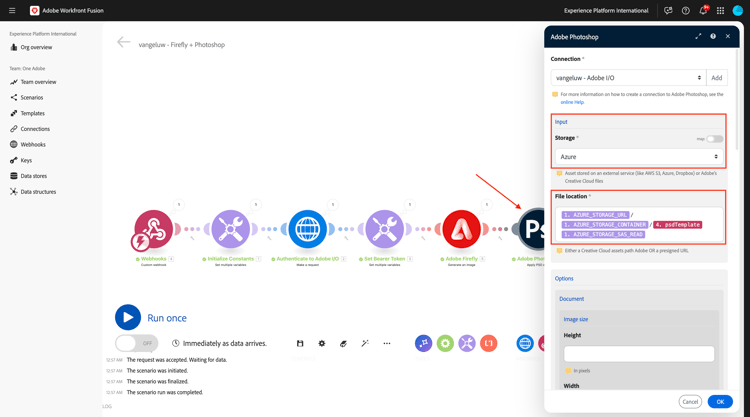Save the scenario with disk icon
This screenshot has height=417, width=750.
(300, 343)
